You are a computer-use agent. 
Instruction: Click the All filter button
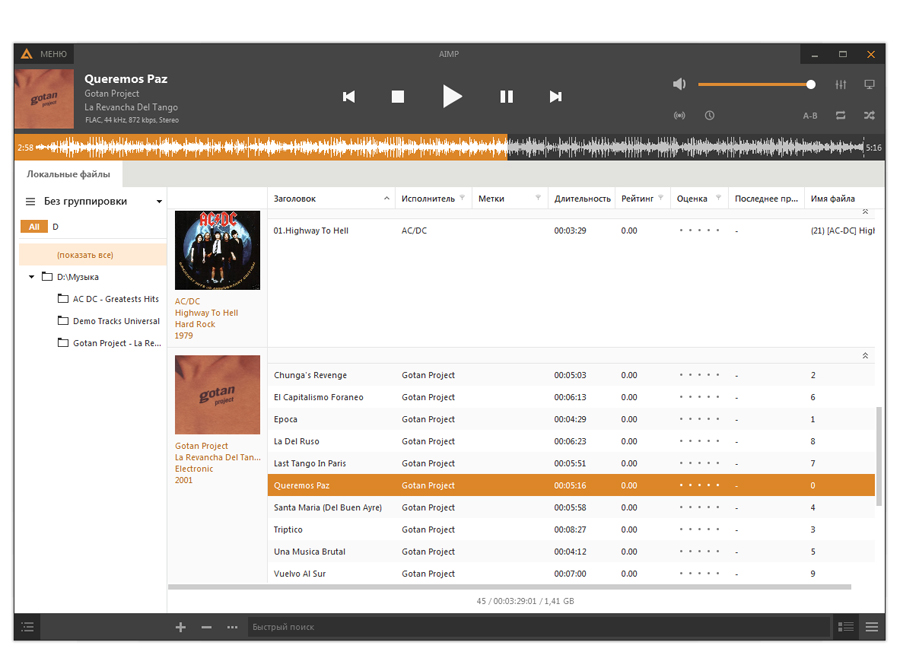point(34,227)
